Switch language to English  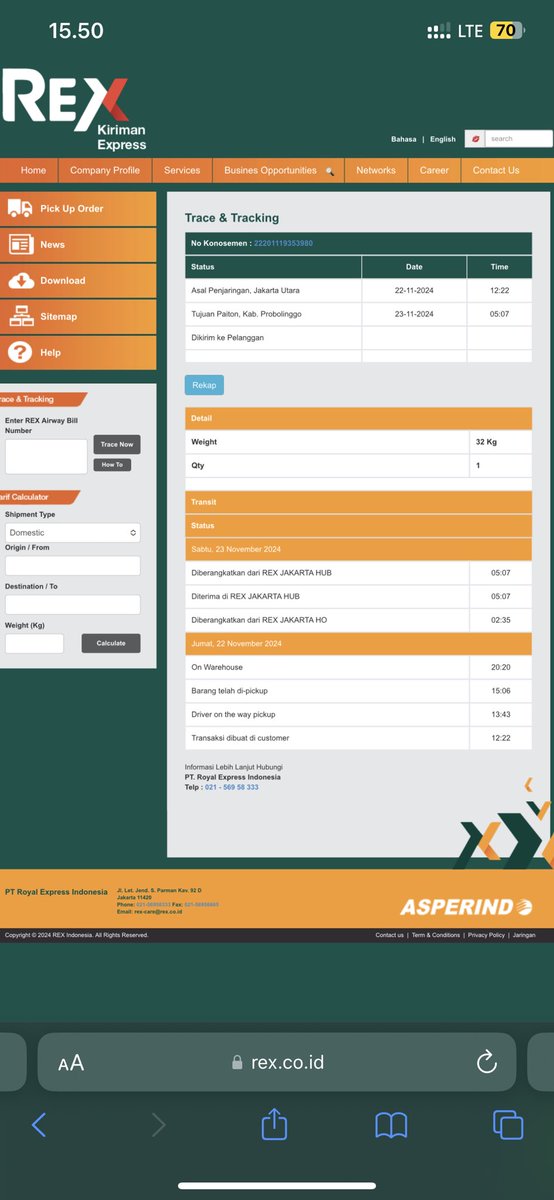point(443,139)
